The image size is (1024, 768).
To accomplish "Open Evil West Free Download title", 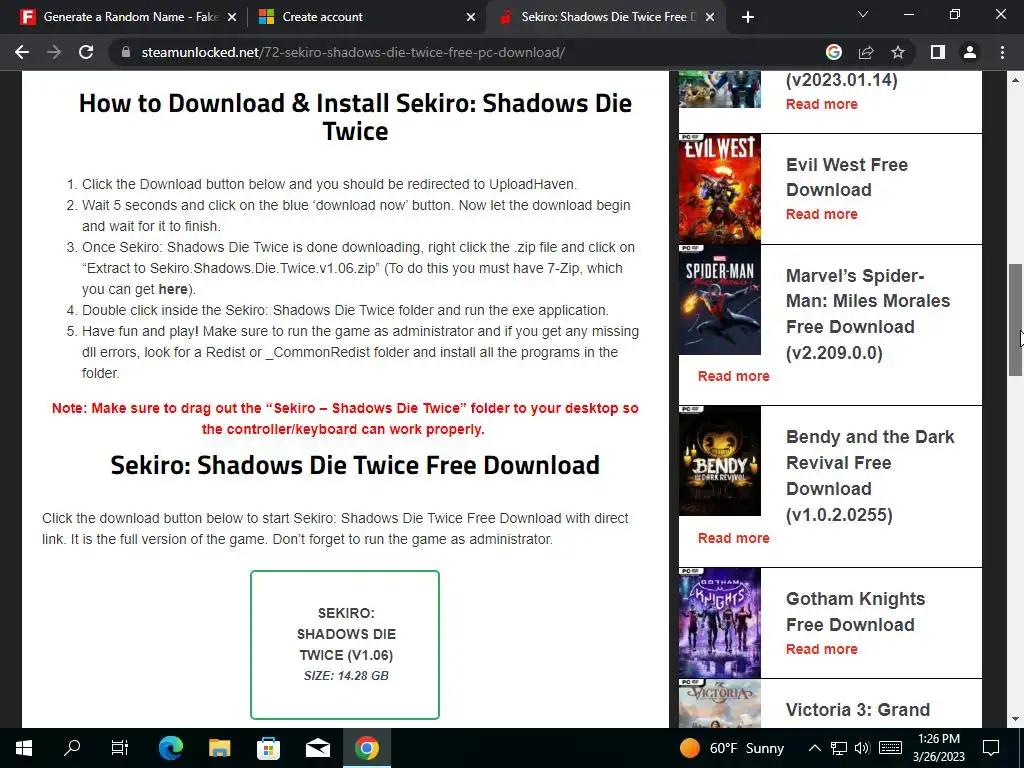I will tap(846, 177).
